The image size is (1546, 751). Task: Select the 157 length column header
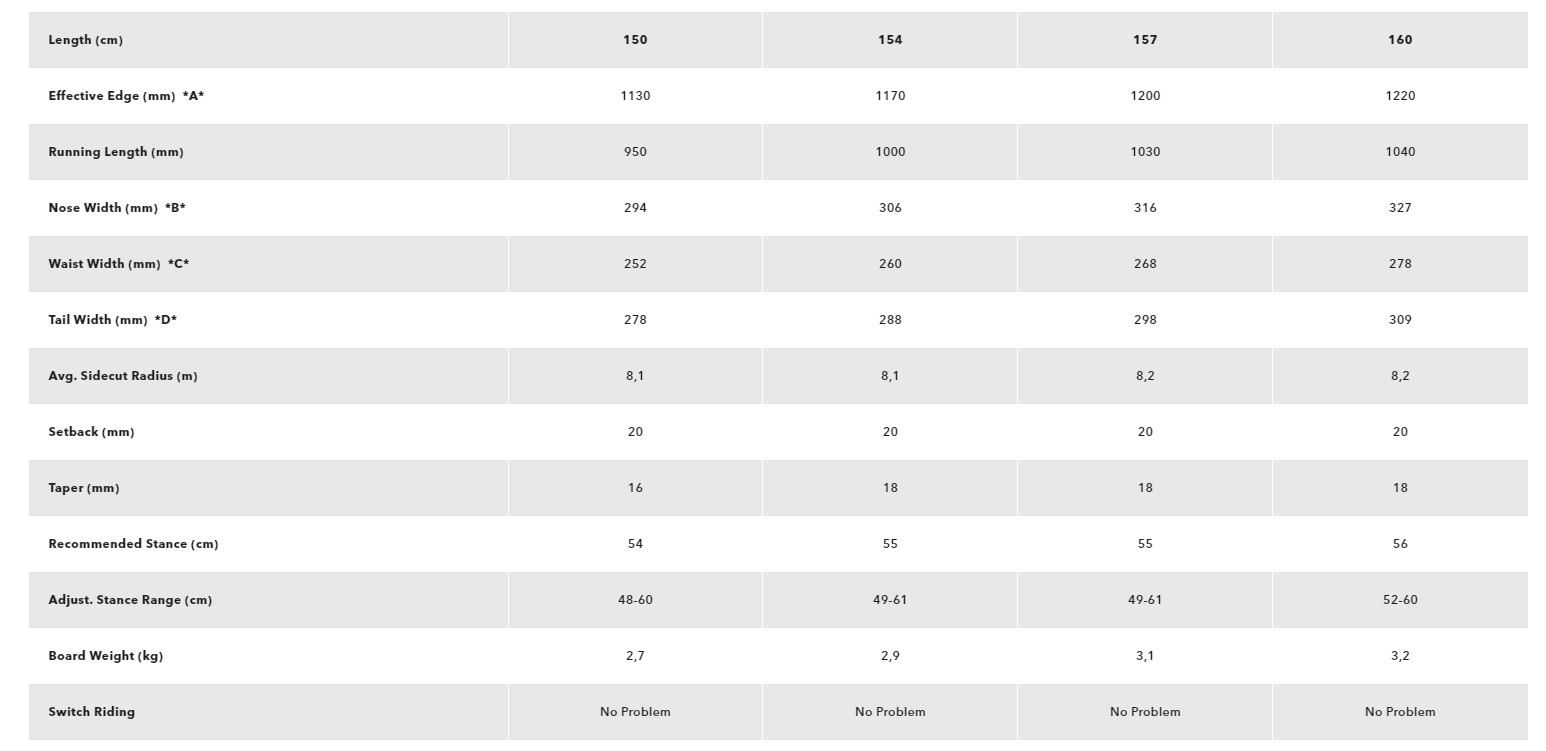click(x=1145, y=40)
